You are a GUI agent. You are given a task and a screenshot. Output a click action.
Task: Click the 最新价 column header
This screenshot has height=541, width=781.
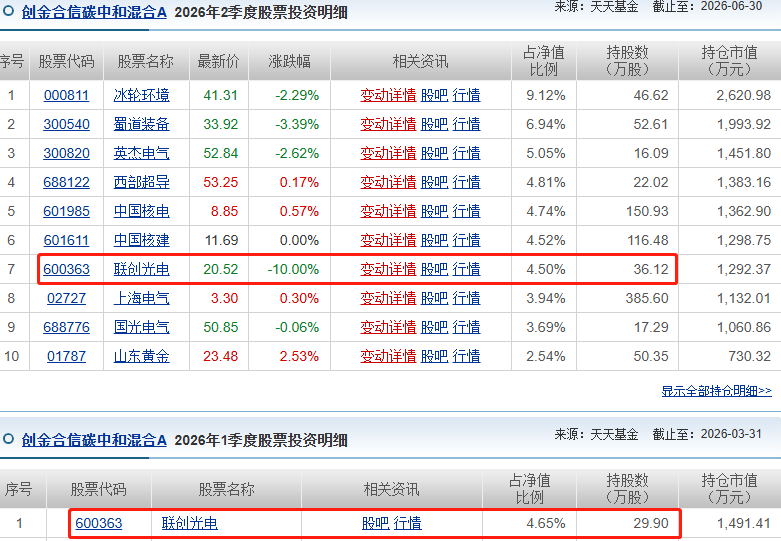coord(219,61)
